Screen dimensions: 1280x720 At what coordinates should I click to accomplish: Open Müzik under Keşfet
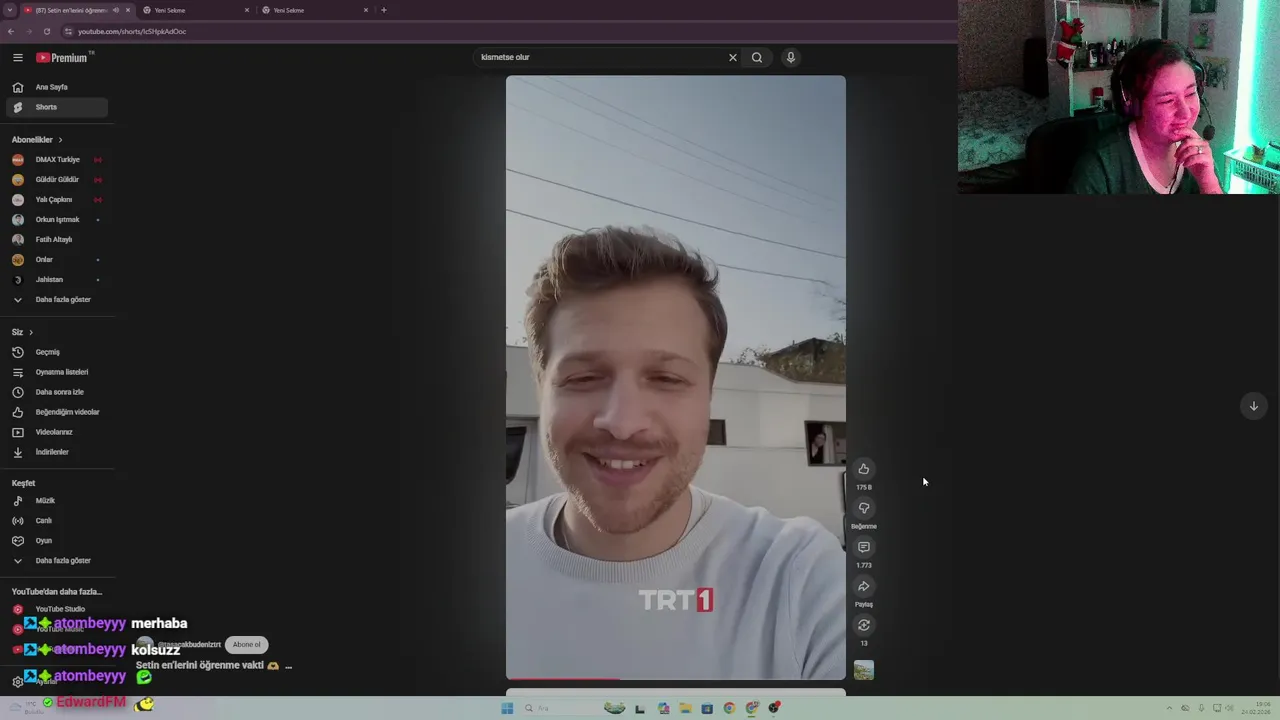[56, 501]
